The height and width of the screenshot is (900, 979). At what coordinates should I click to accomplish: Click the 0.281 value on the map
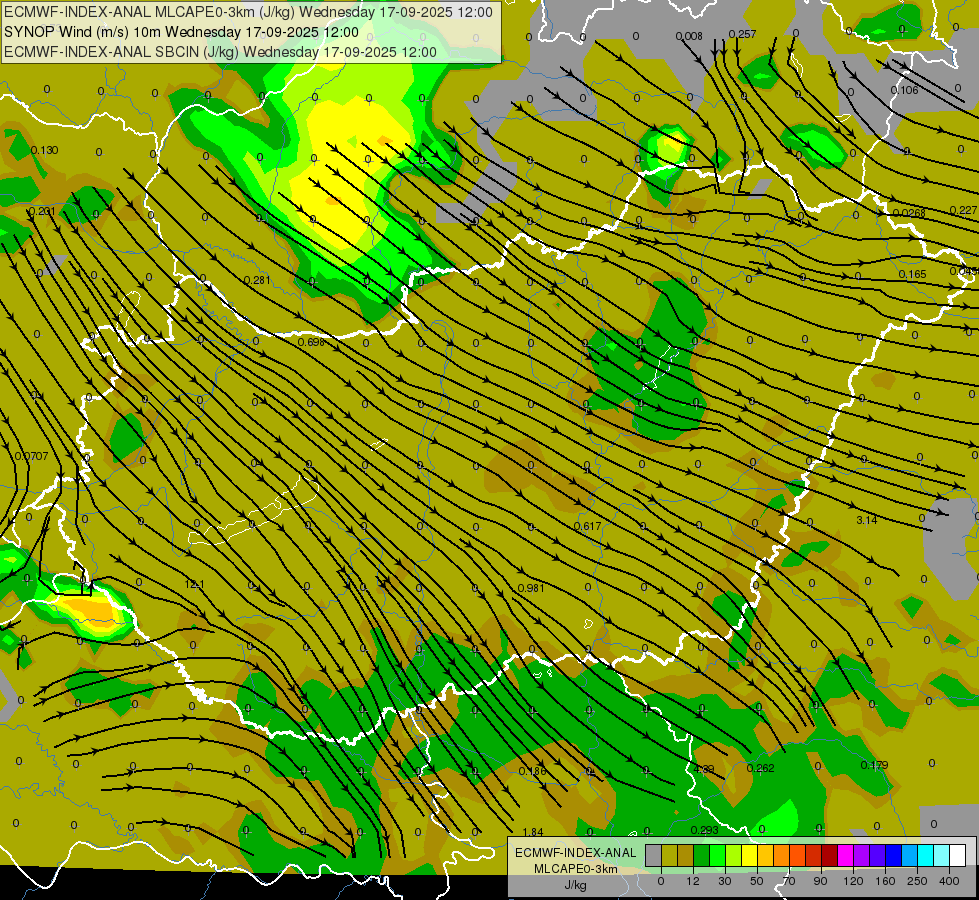(x=257, y=280)
